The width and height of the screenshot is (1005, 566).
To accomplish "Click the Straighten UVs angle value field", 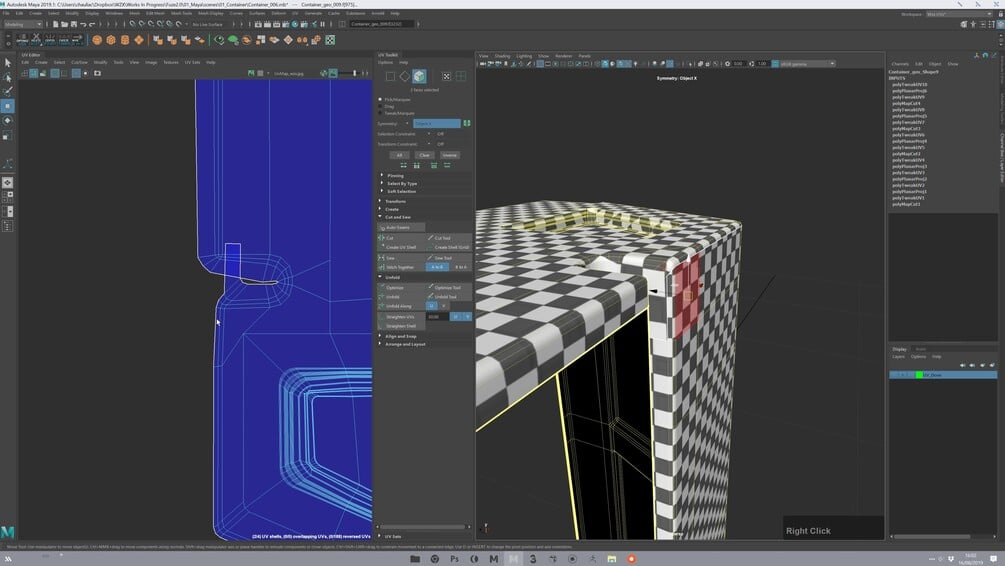I will click(x=437, y=317).
